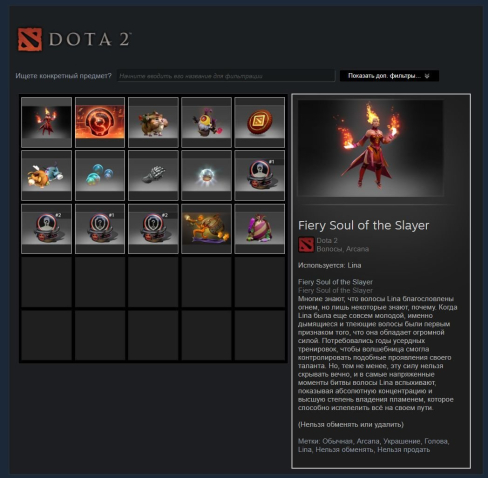
Task: Click the blue glowing mushrooms item
Action: (100, 175)
